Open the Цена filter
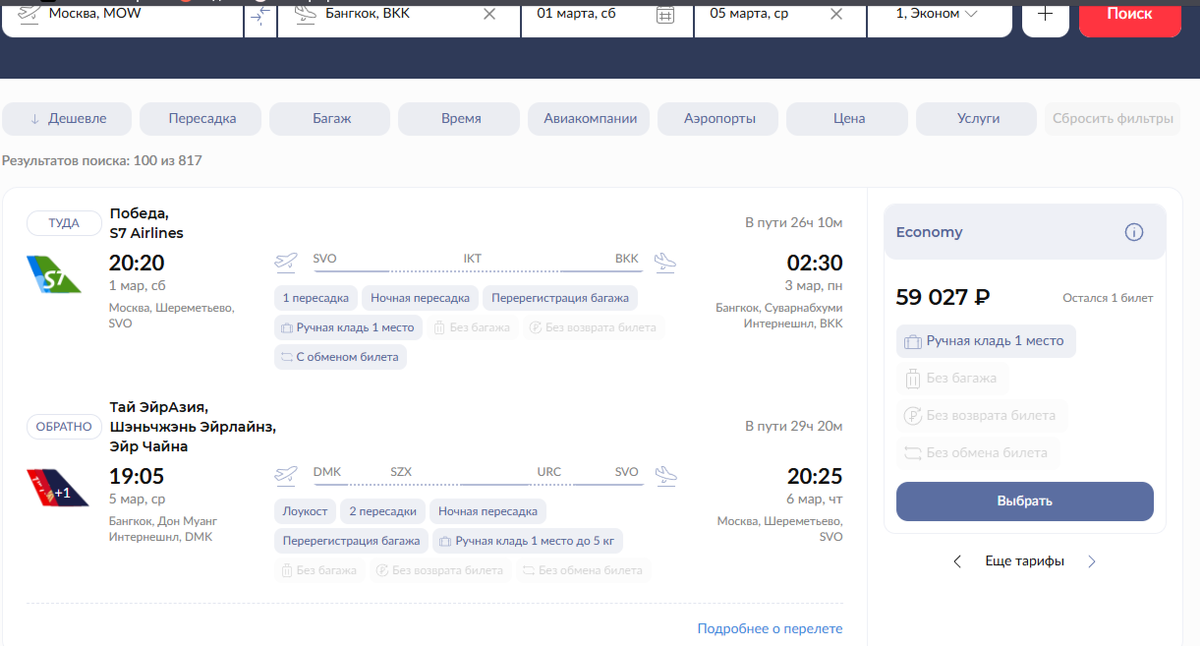Image resolution: width=1200 pixels, height=646 pixels. (849, 118)
